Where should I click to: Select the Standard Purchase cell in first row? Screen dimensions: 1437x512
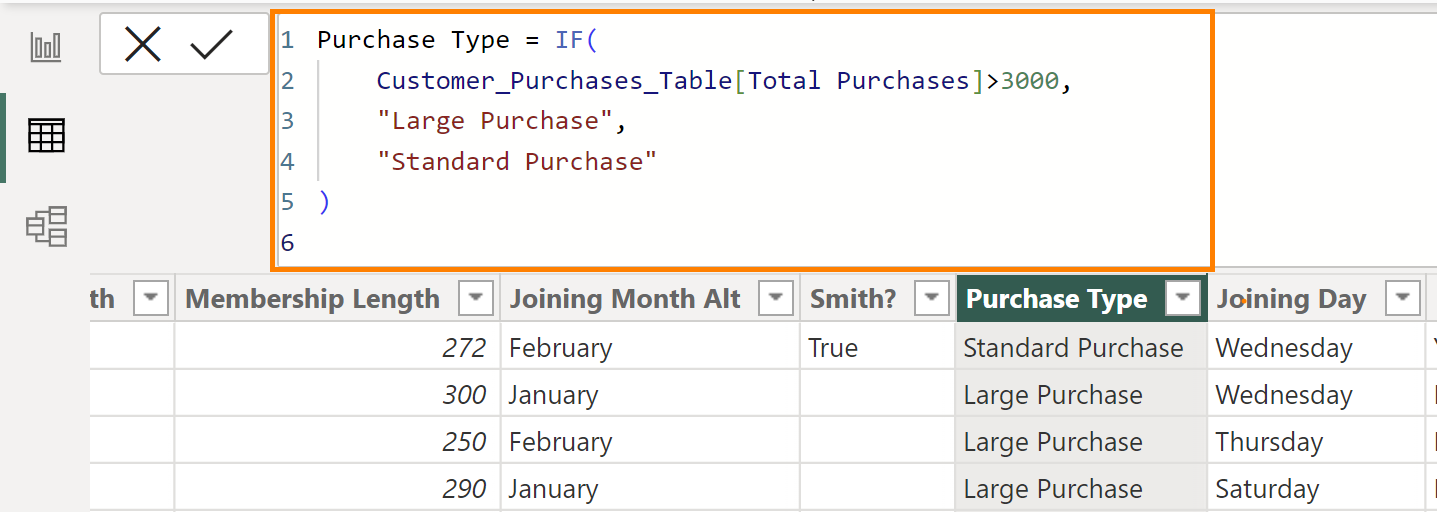click(x=1073, y=348)
